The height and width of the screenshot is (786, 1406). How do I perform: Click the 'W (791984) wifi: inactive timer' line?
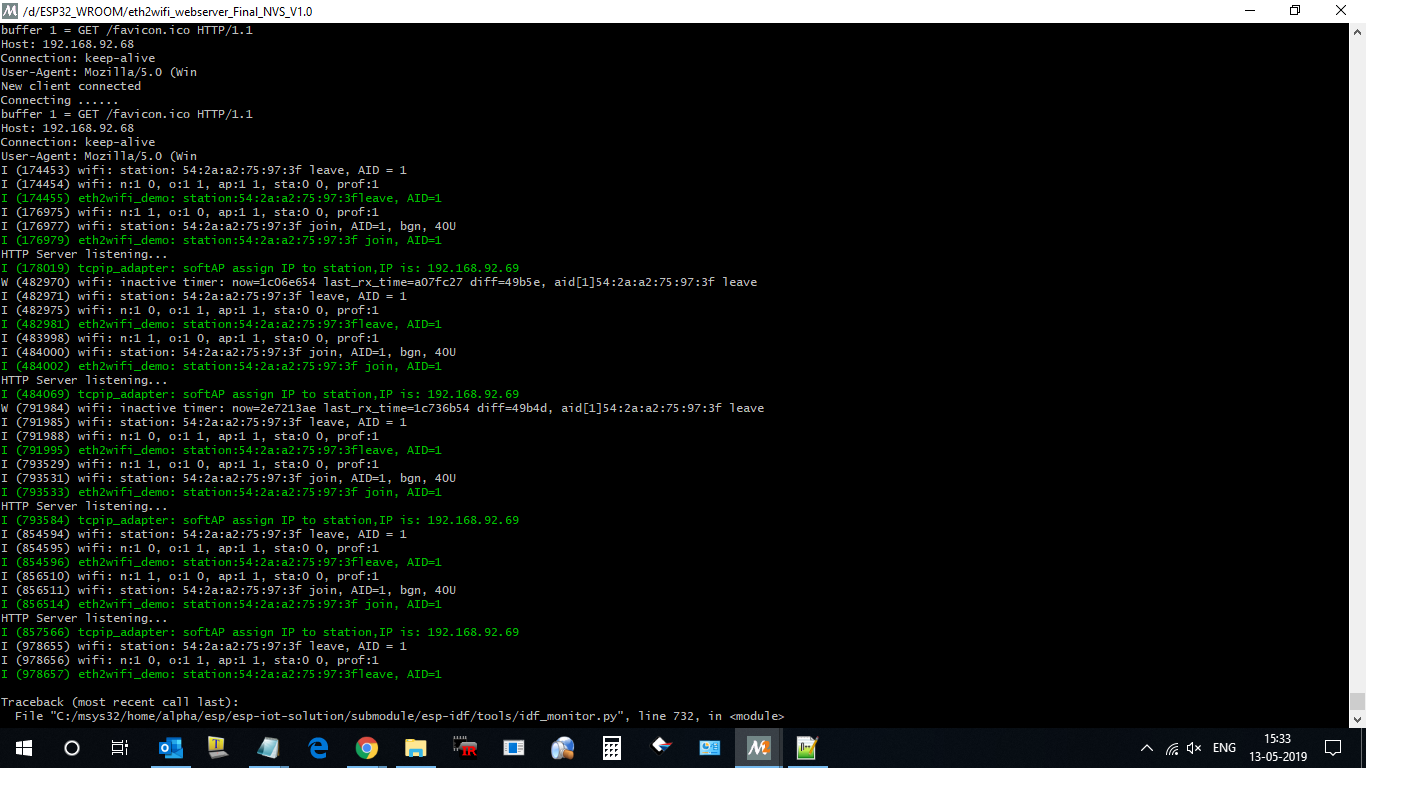[382, 408]
